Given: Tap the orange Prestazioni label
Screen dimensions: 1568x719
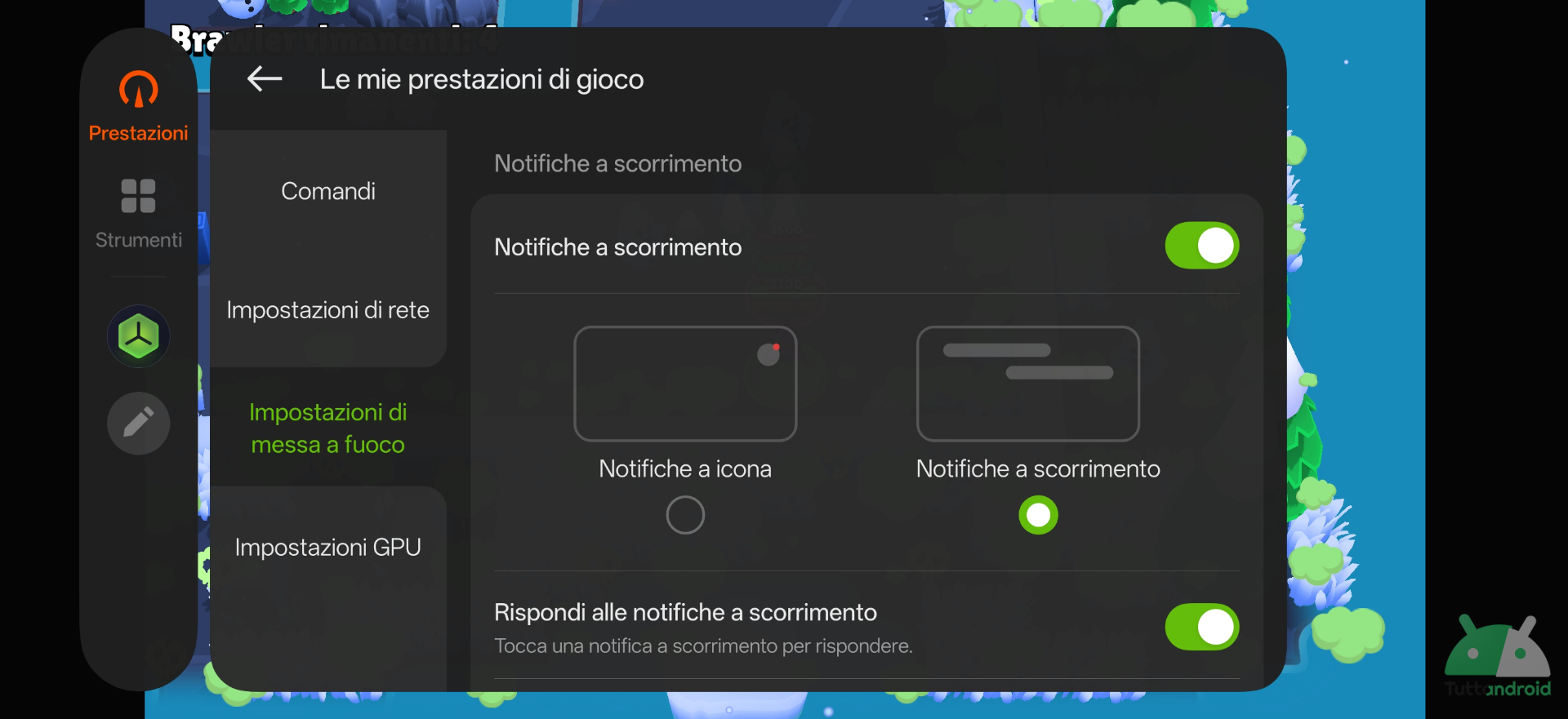Looking at the screenshot, I should point(138,133).
